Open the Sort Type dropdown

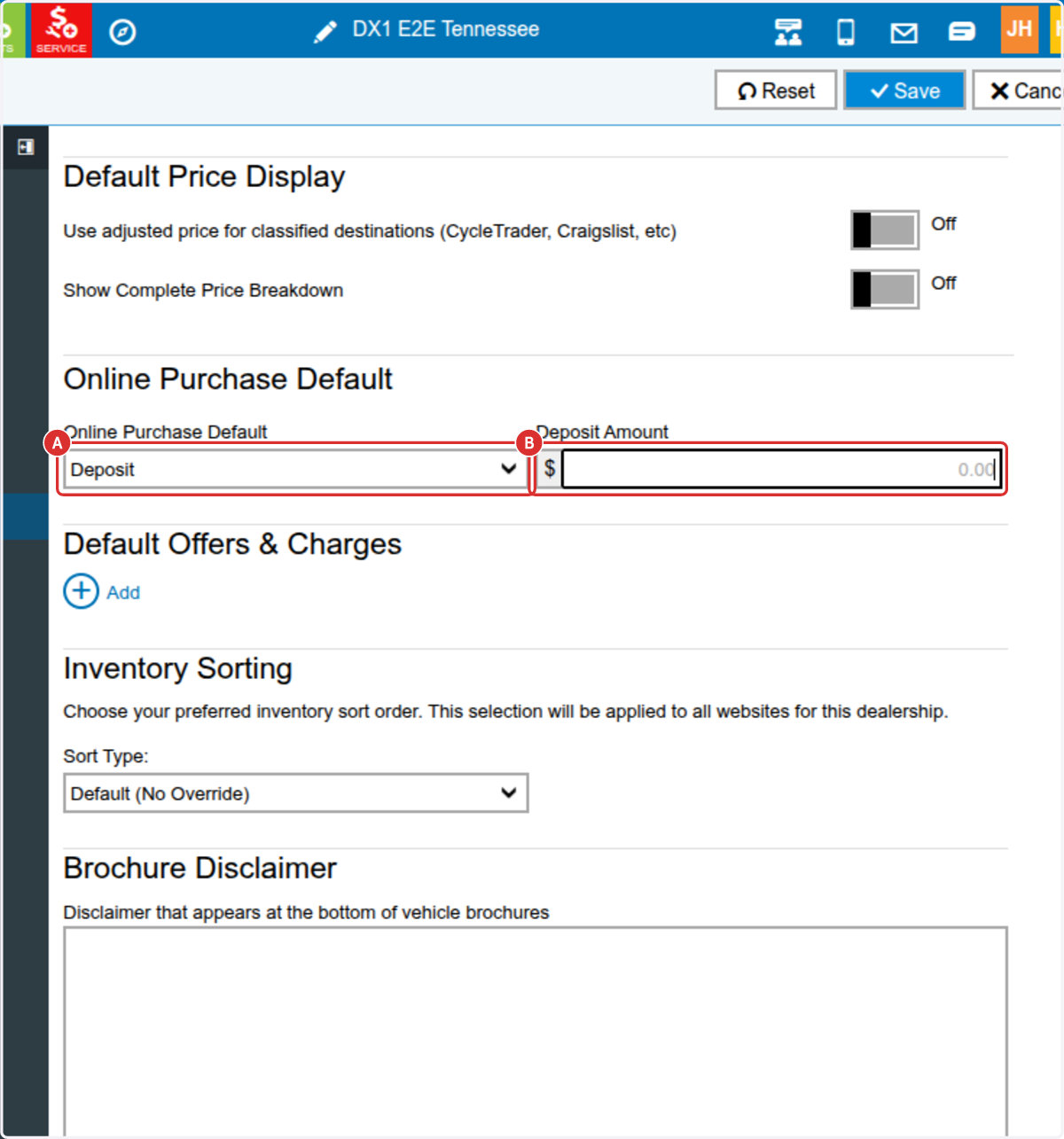[295, 793]
